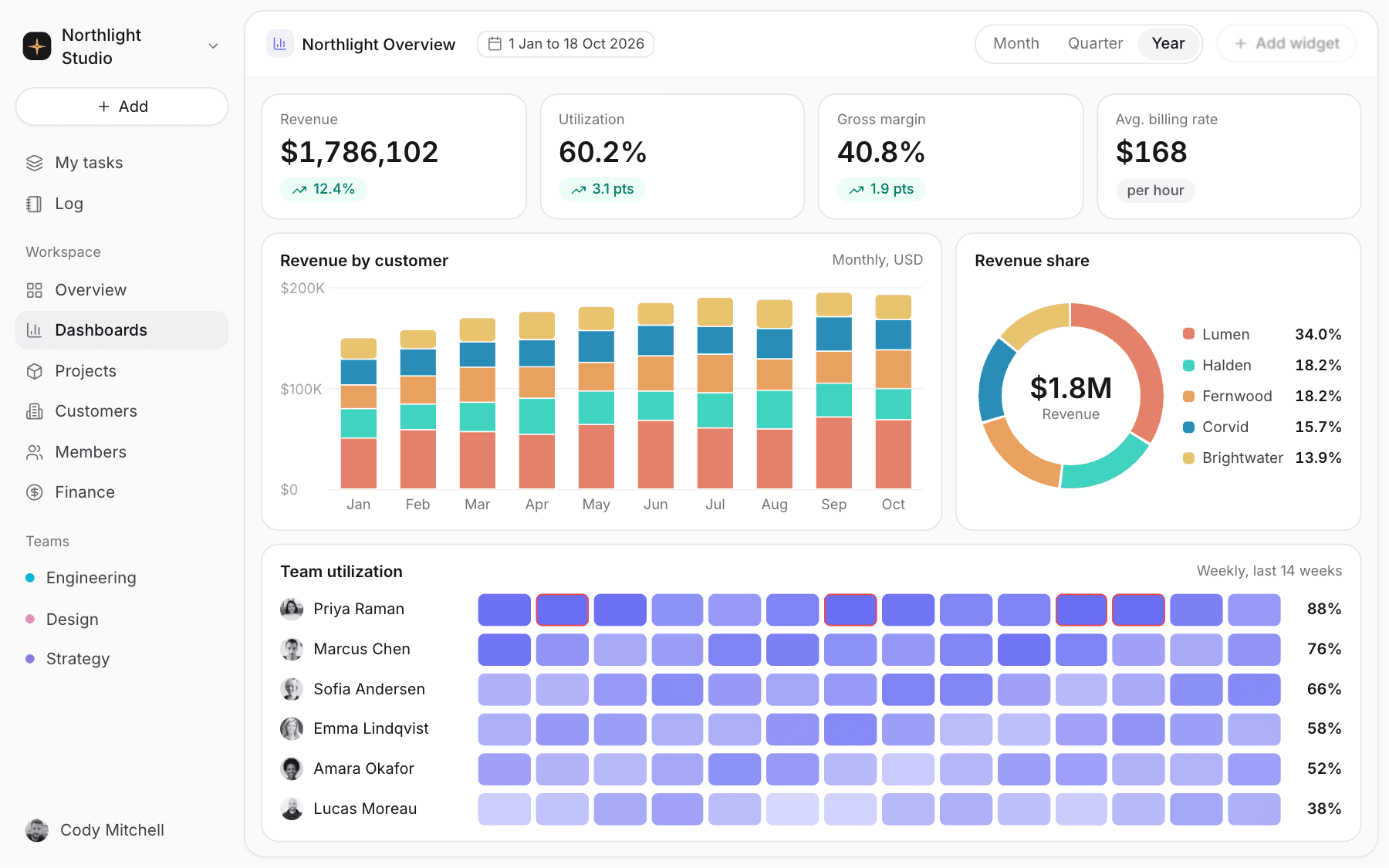1389x868 pixels.
Task: Click the Sep bar in revenue chart
Action: [x=834, y=391]
